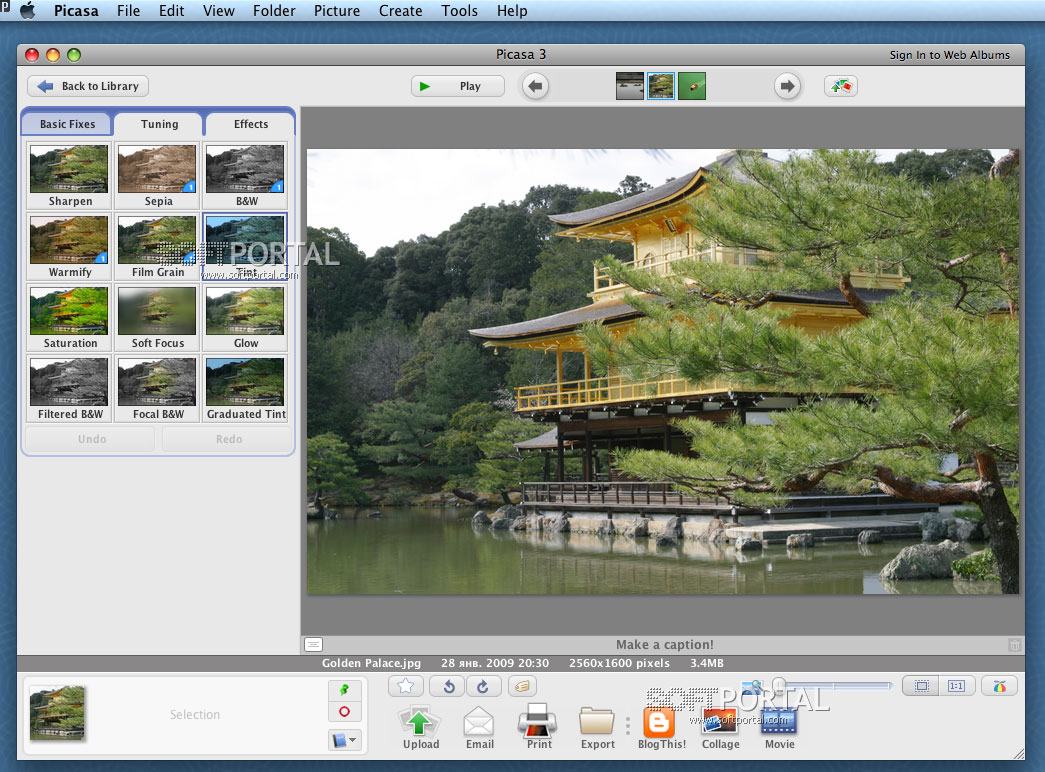Viewport: 1045px width, 772px height.
Task: Click the Back to Library button
Action: pyautogui.click(x=88, y=86)
